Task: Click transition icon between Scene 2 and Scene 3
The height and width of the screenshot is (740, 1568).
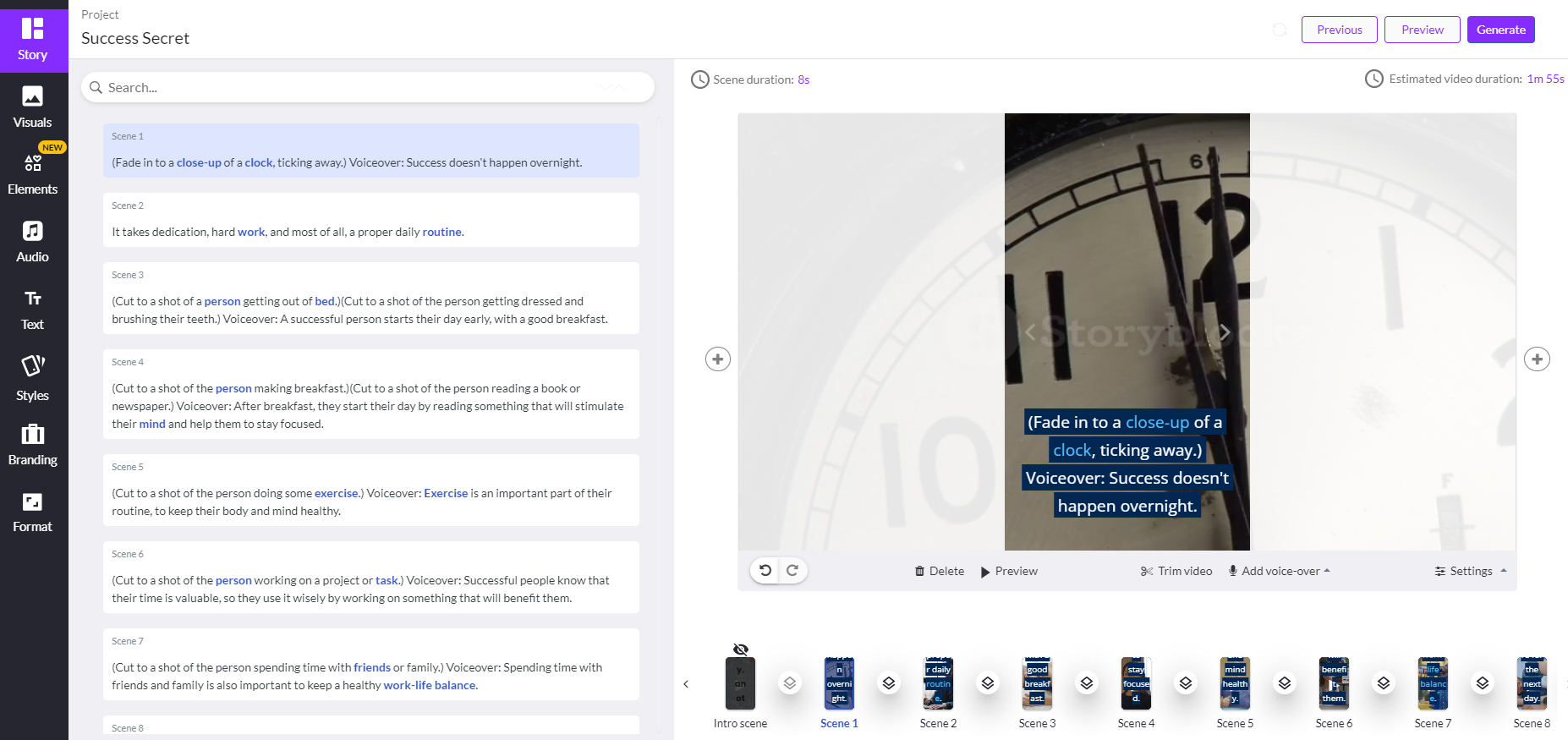Action: point(988,682)
